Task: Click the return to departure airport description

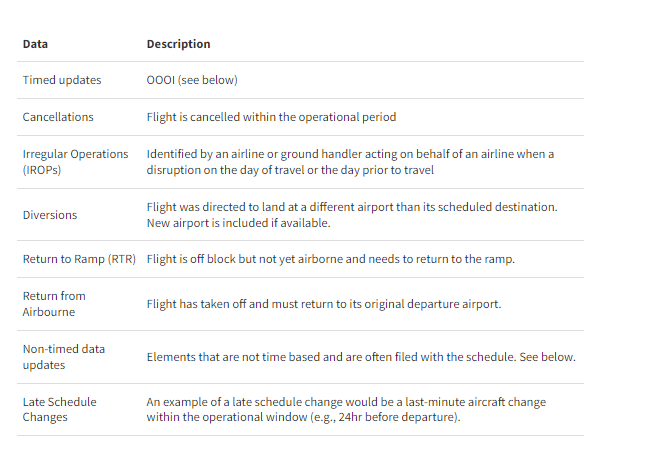Action: [x=324, y=304]
